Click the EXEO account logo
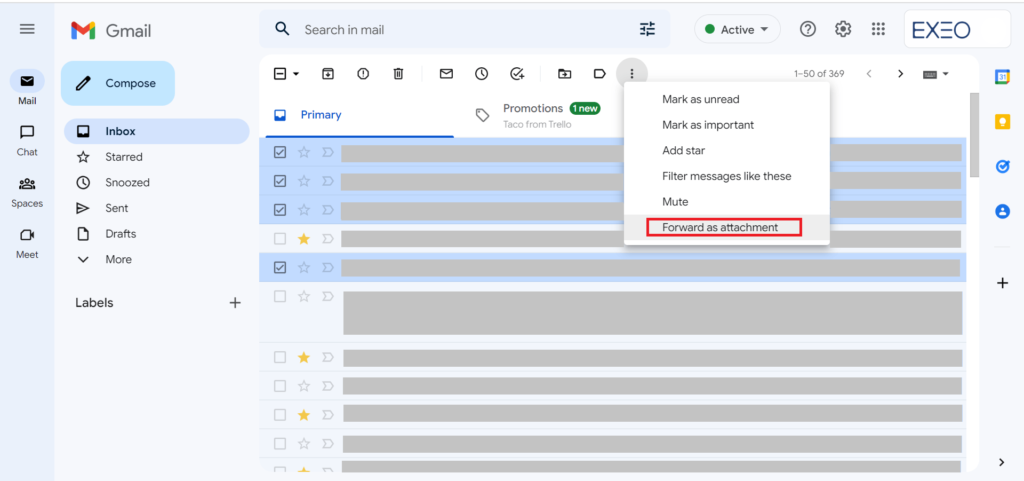 click(957, 29)
